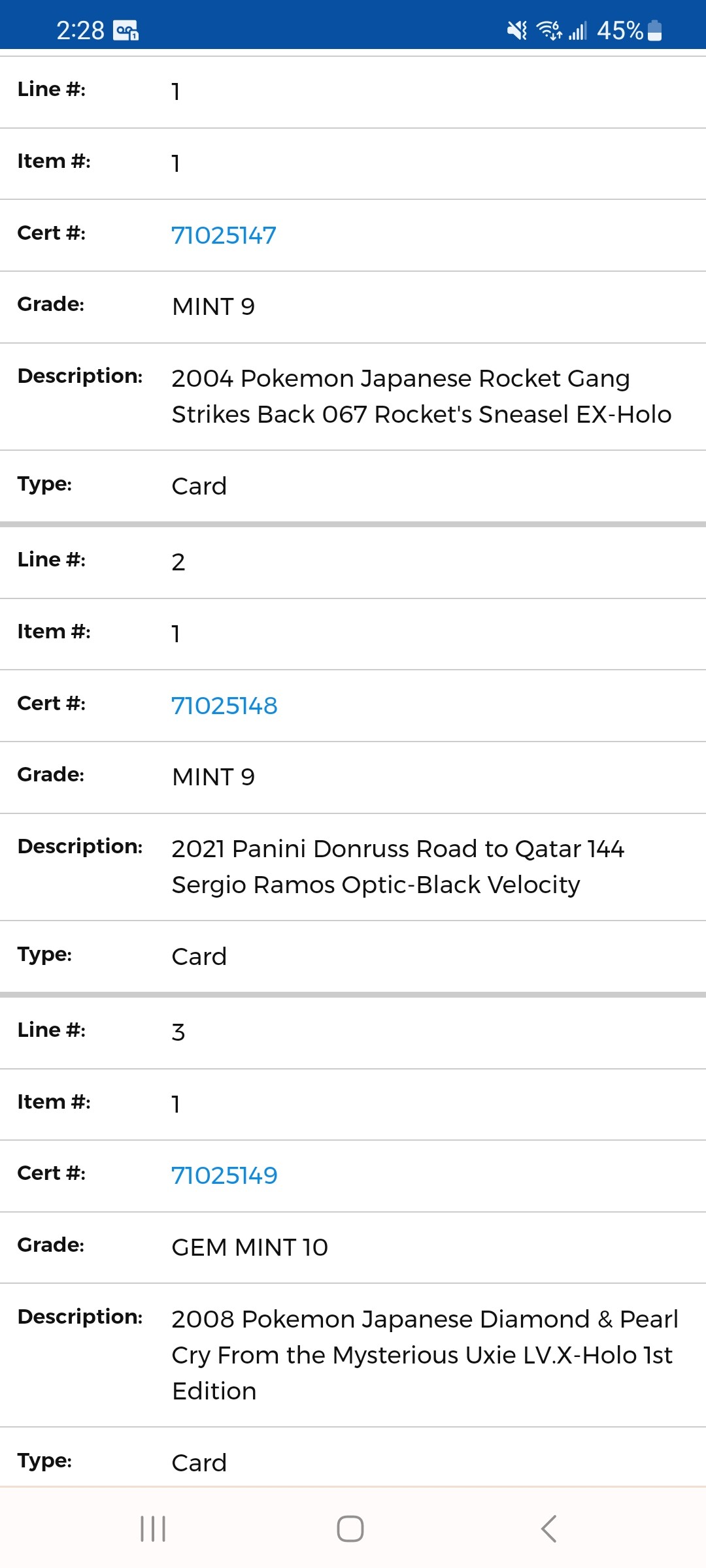Tap the 45% battery percentage text
Viewport: 706px width, 1568px height.
click(620, 30)
